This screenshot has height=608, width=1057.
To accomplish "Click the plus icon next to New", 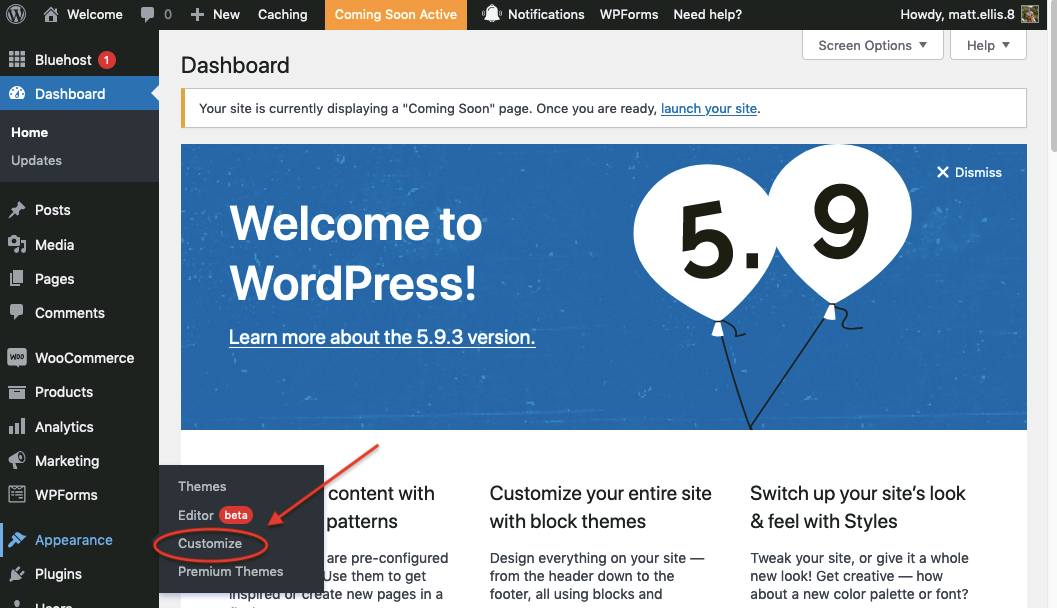I will (x=197, y=14).
